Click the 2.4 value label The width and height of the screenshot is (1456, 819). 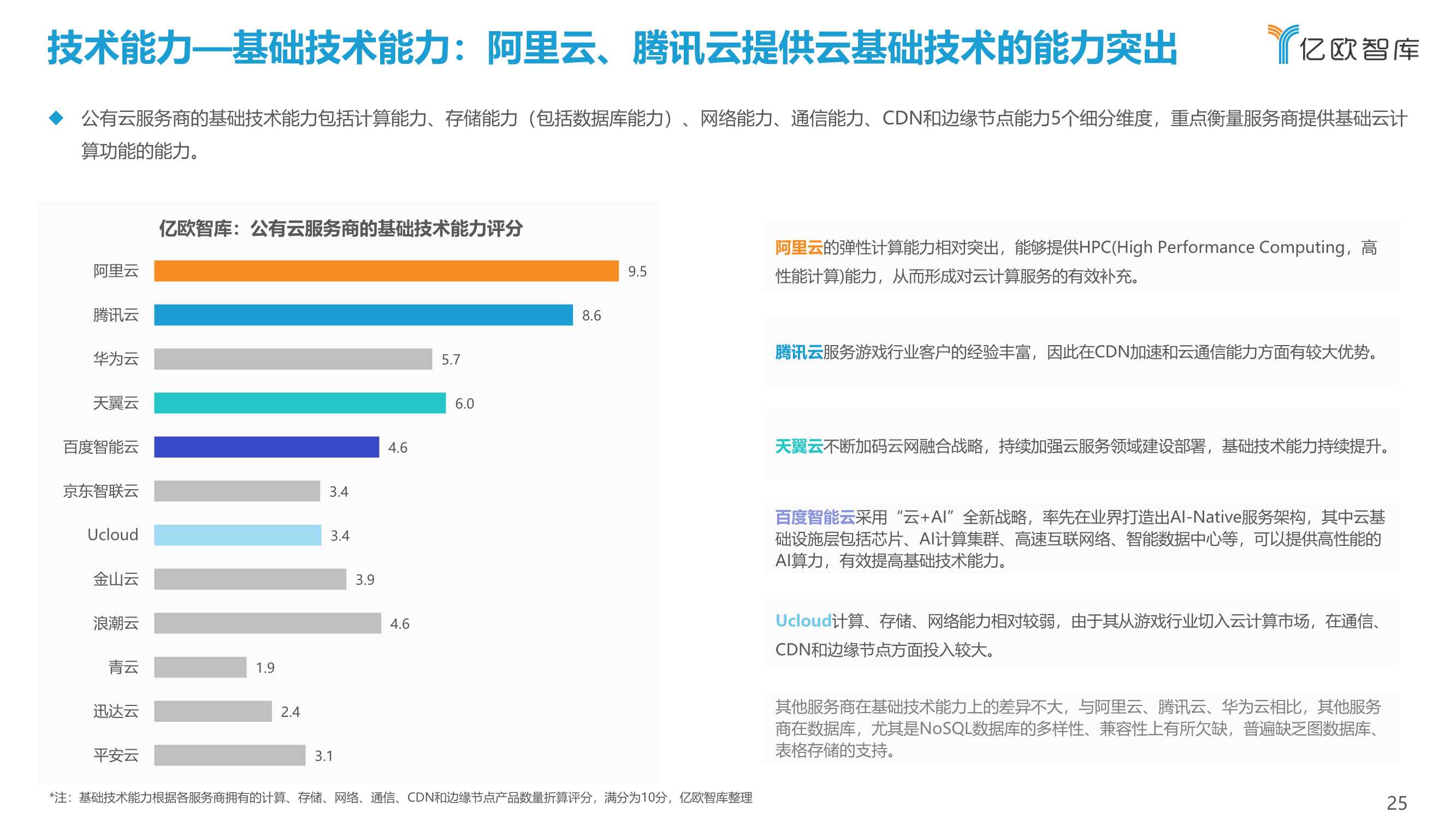[290, 713]
